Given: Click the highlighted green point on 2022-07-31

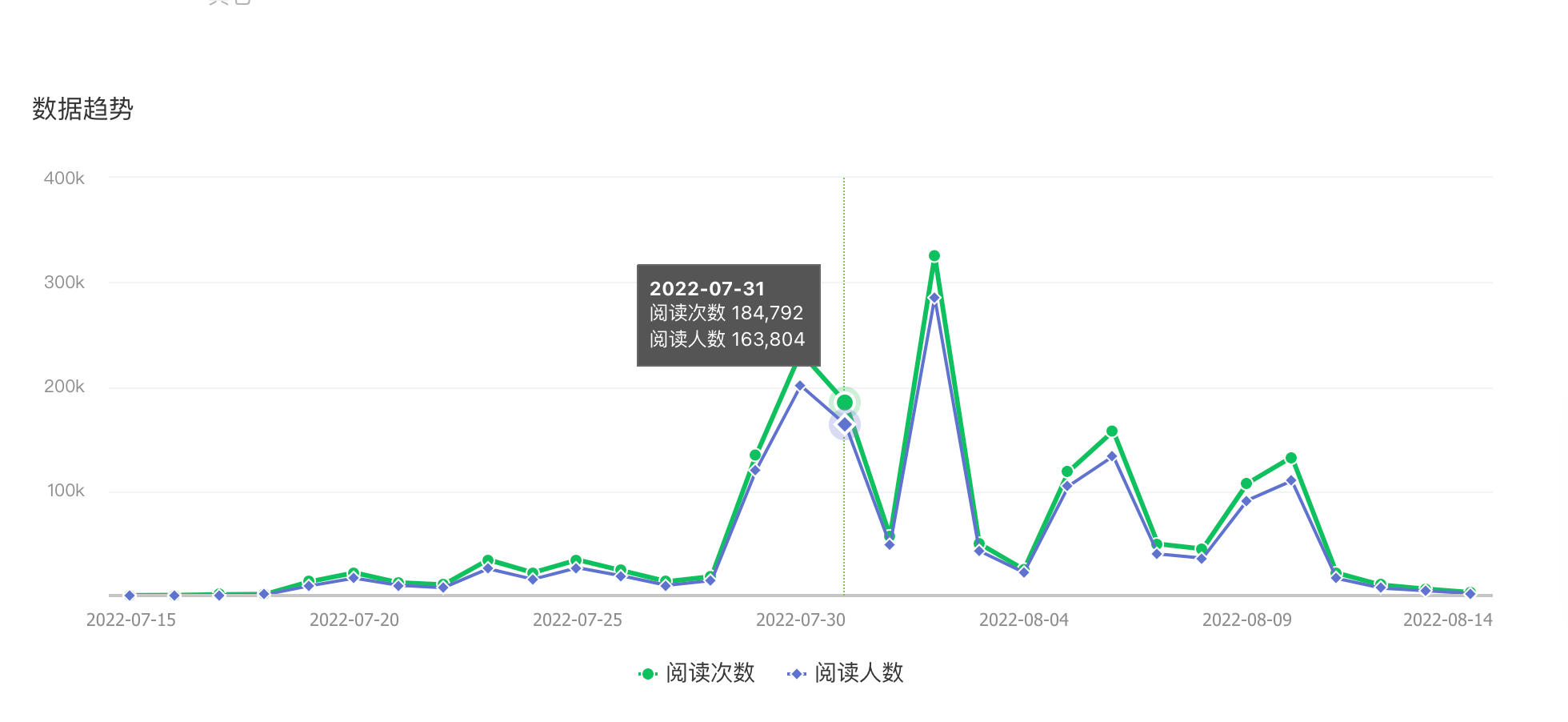Looking at the screenshot, I should 845,402.
